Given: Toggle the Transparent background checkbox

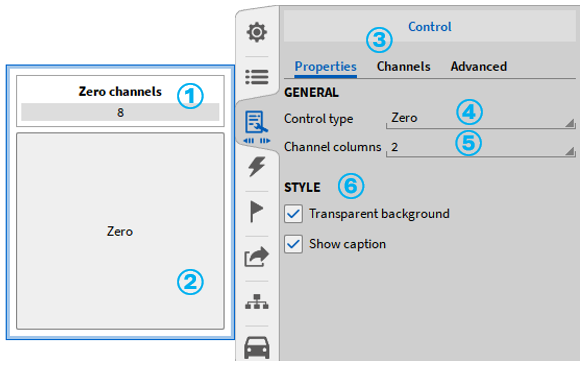Looking at the screenshot, I should 294,214.
